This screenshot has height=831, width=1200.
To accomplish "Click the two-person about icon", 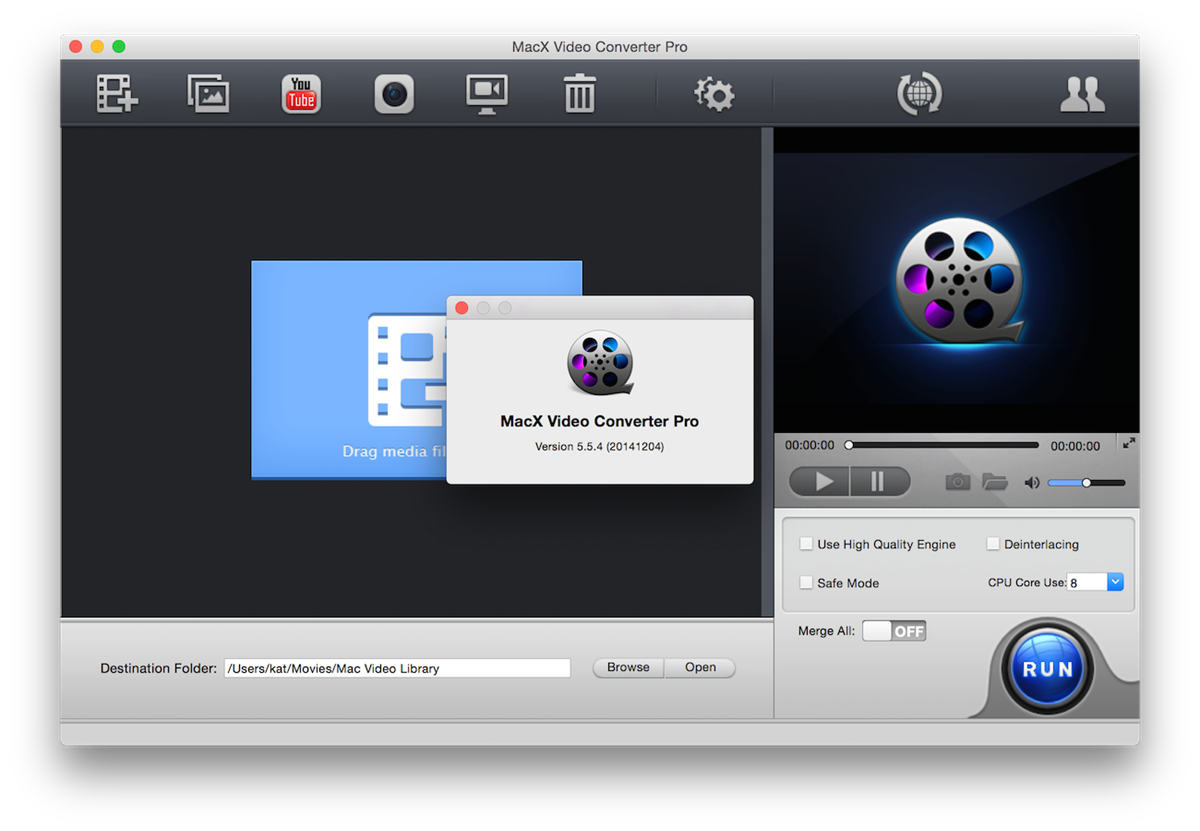I will [1082, 94].
